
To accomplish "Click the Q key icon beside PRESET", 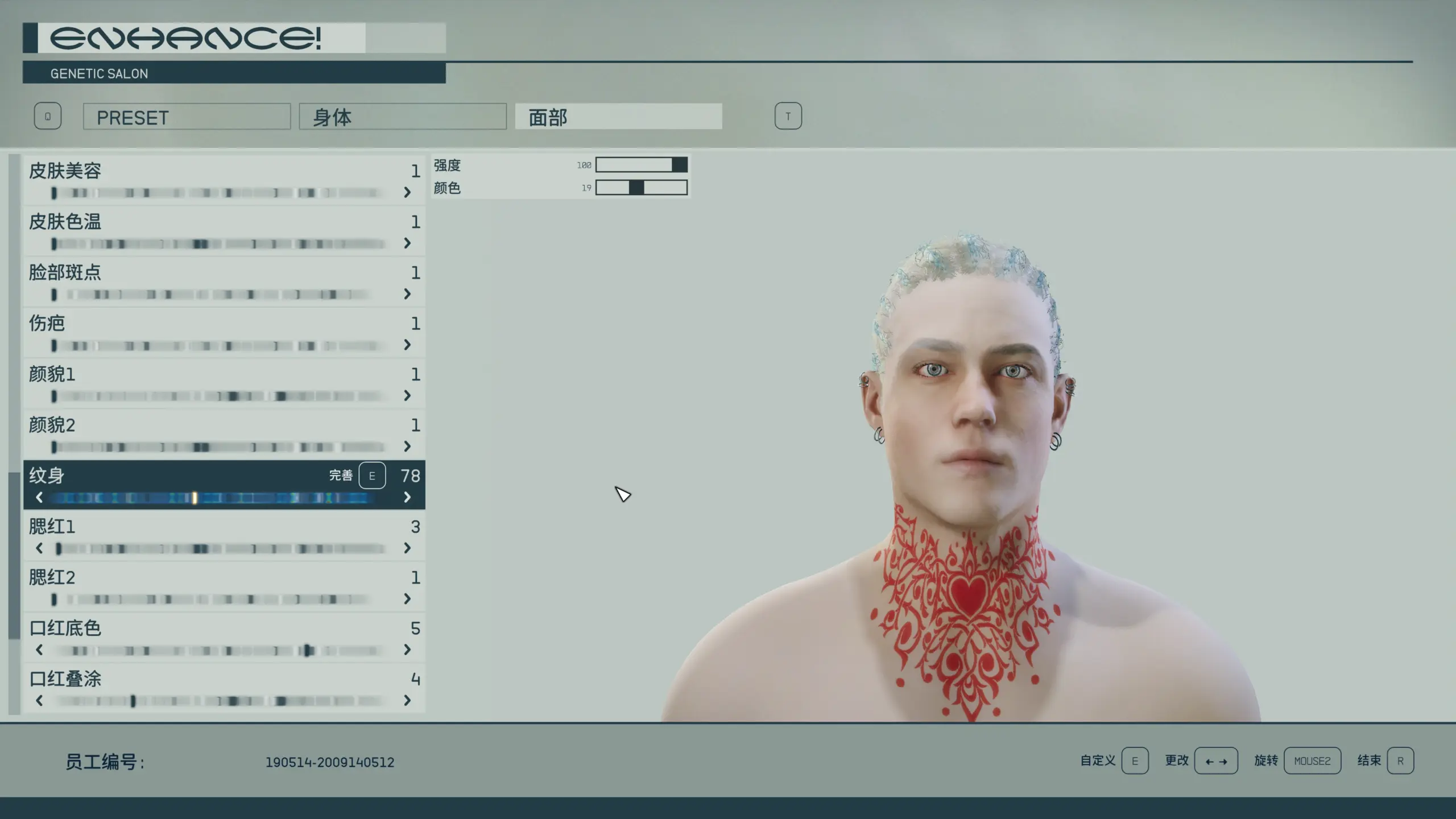I will click(x=48, y=116).
